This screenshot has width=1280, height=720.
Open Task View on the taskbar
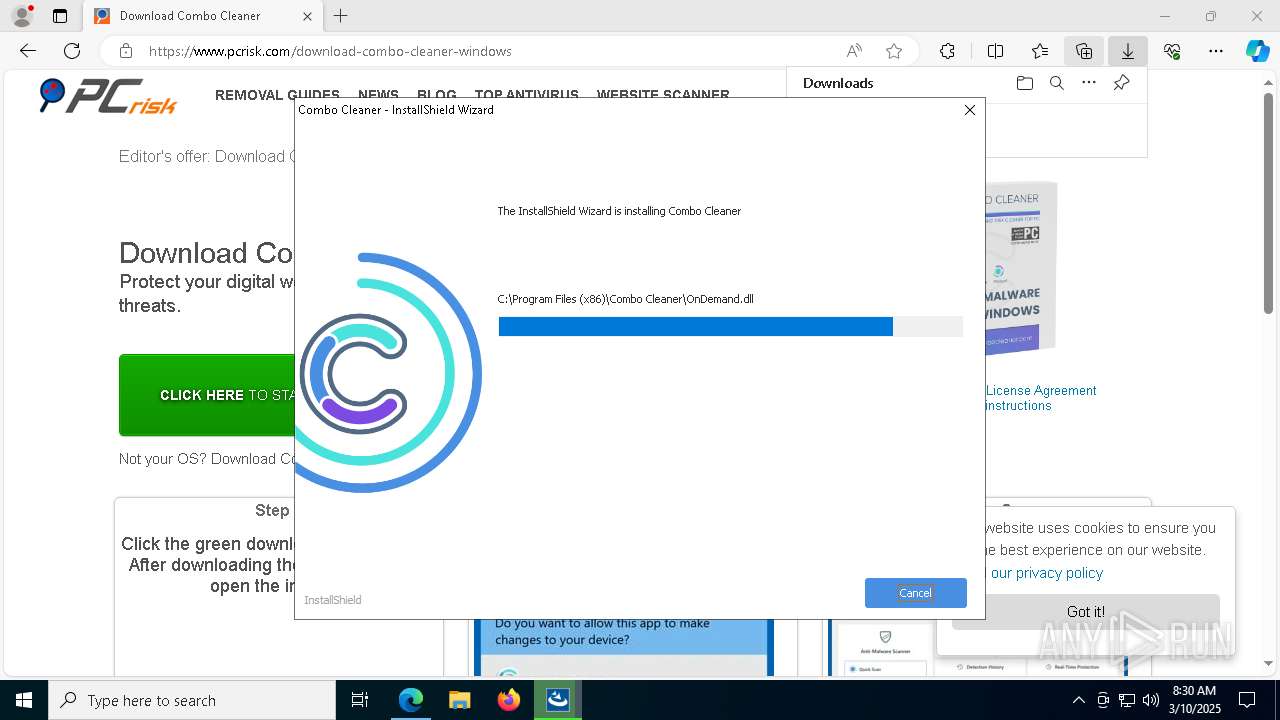360,700
